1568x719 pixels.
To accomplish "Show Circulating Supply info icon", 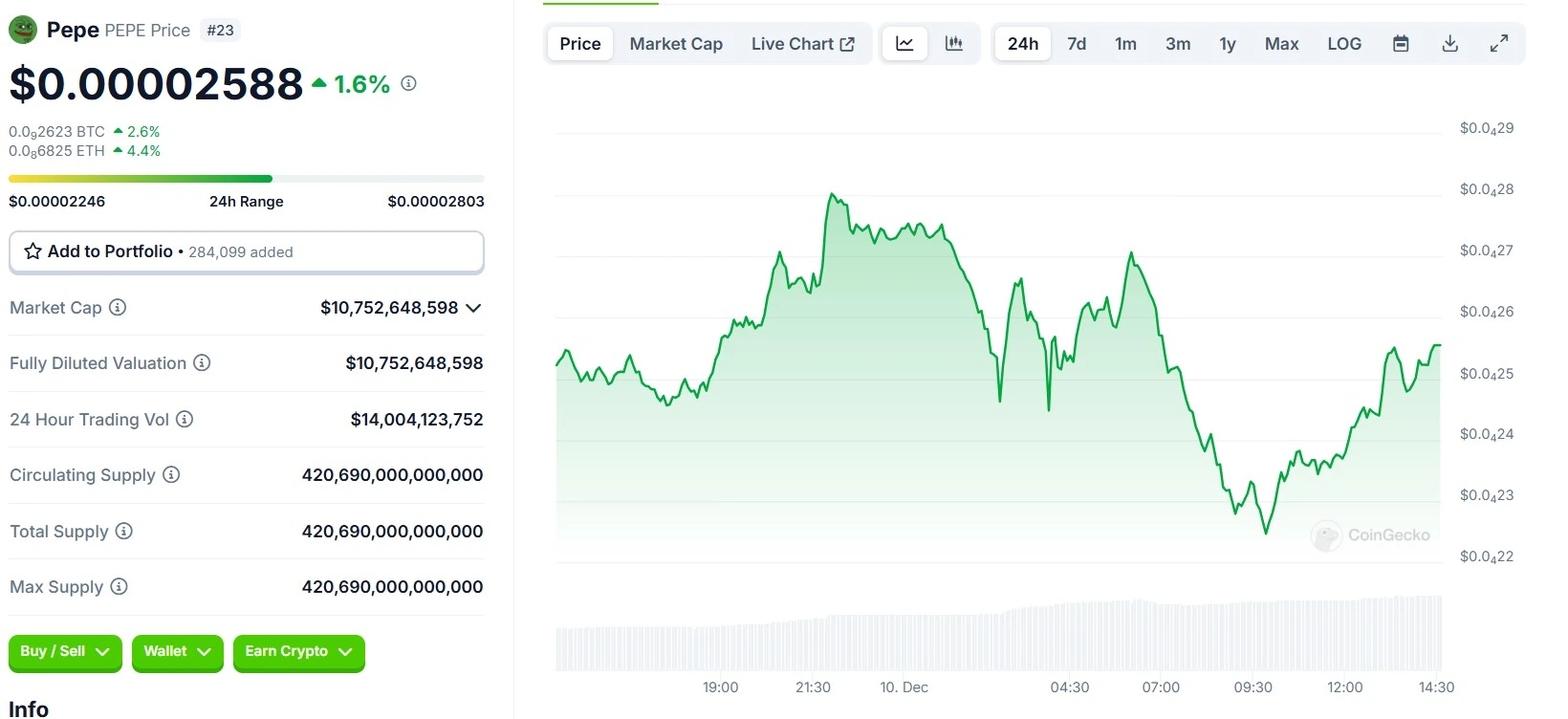I will coord(171,474).
